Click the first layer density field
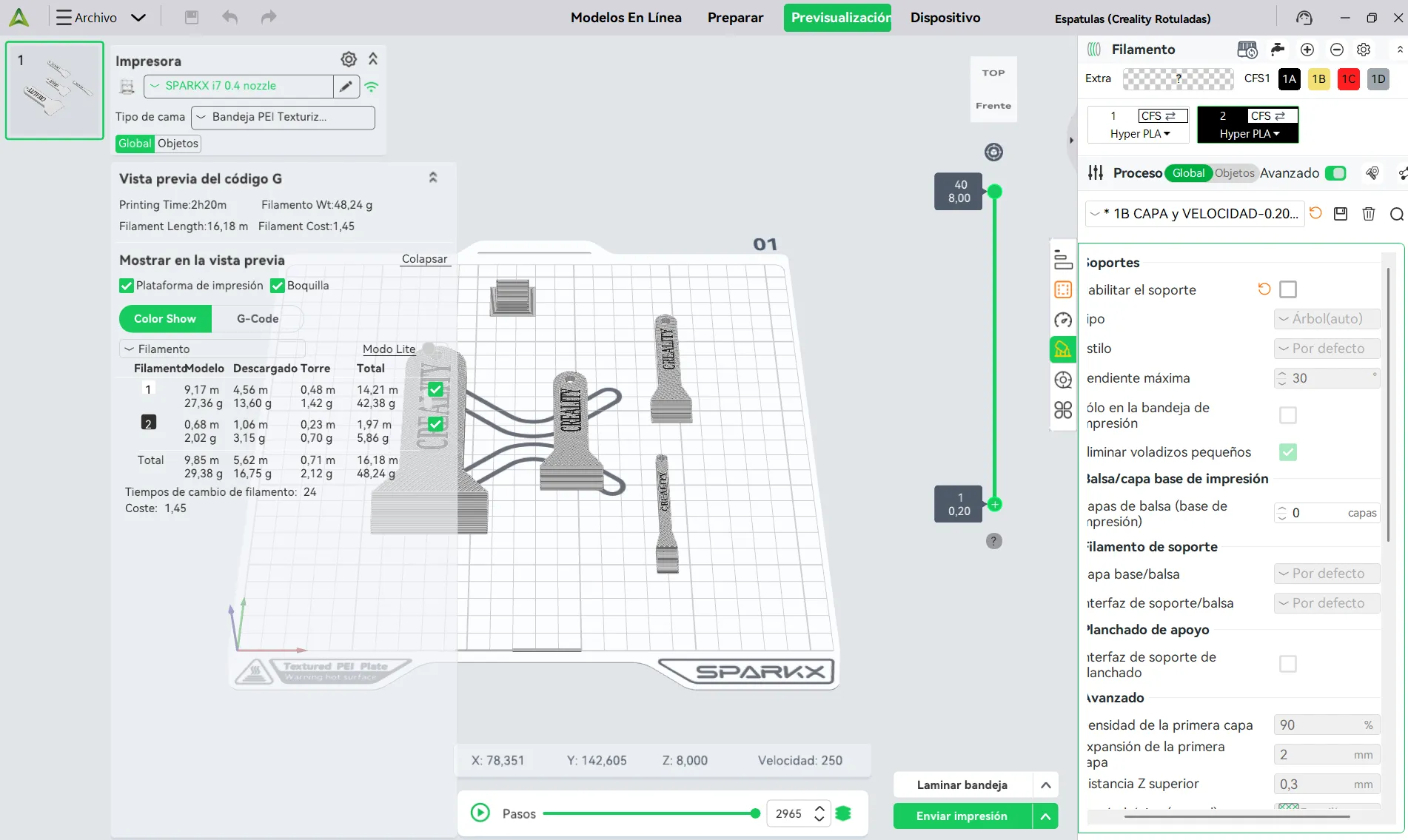Viewport: 1408px width, 840px height. [1327, 725]
